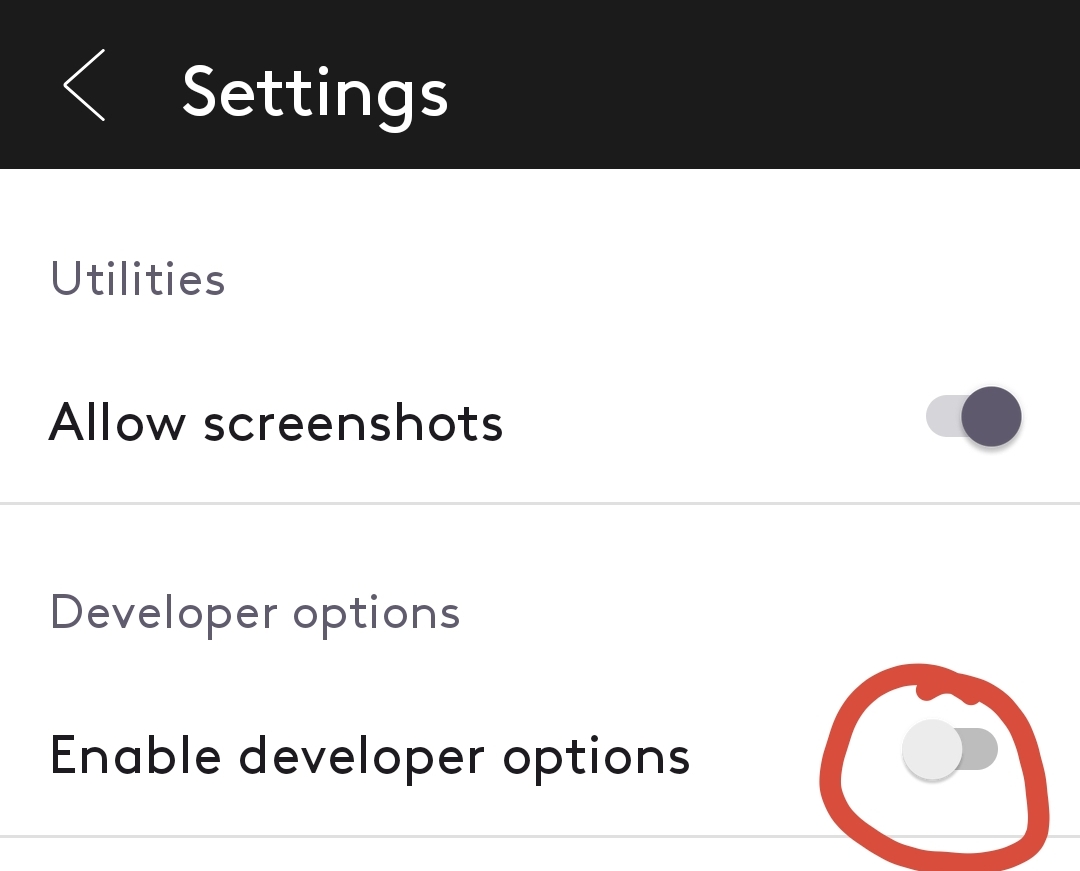Image resolution: width=1080 pixels, height=871 pixels.
Task: Toggle the Allow screenshots switch
Action: pyautogui.click(x=973, y=417)
